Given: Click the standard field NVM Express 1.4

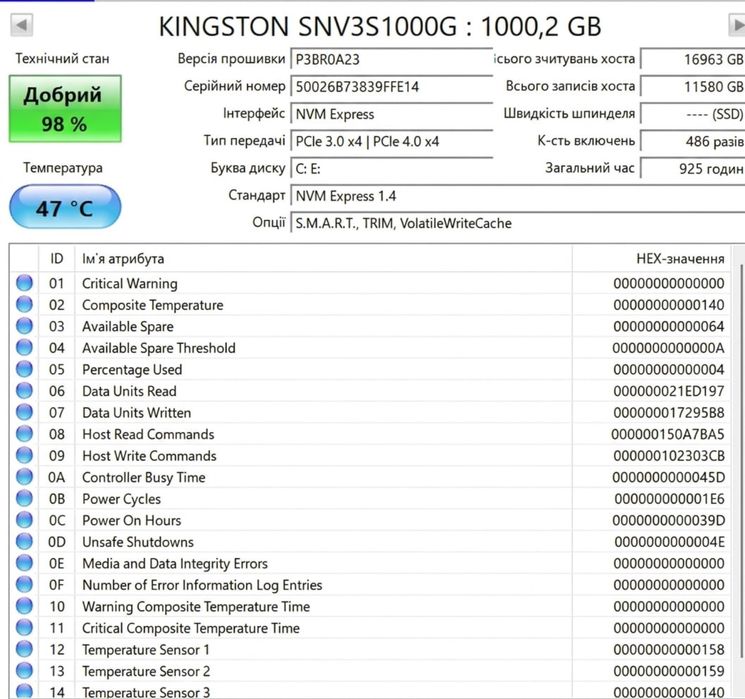Looking at the screenshot, I should tap(518, 196).
